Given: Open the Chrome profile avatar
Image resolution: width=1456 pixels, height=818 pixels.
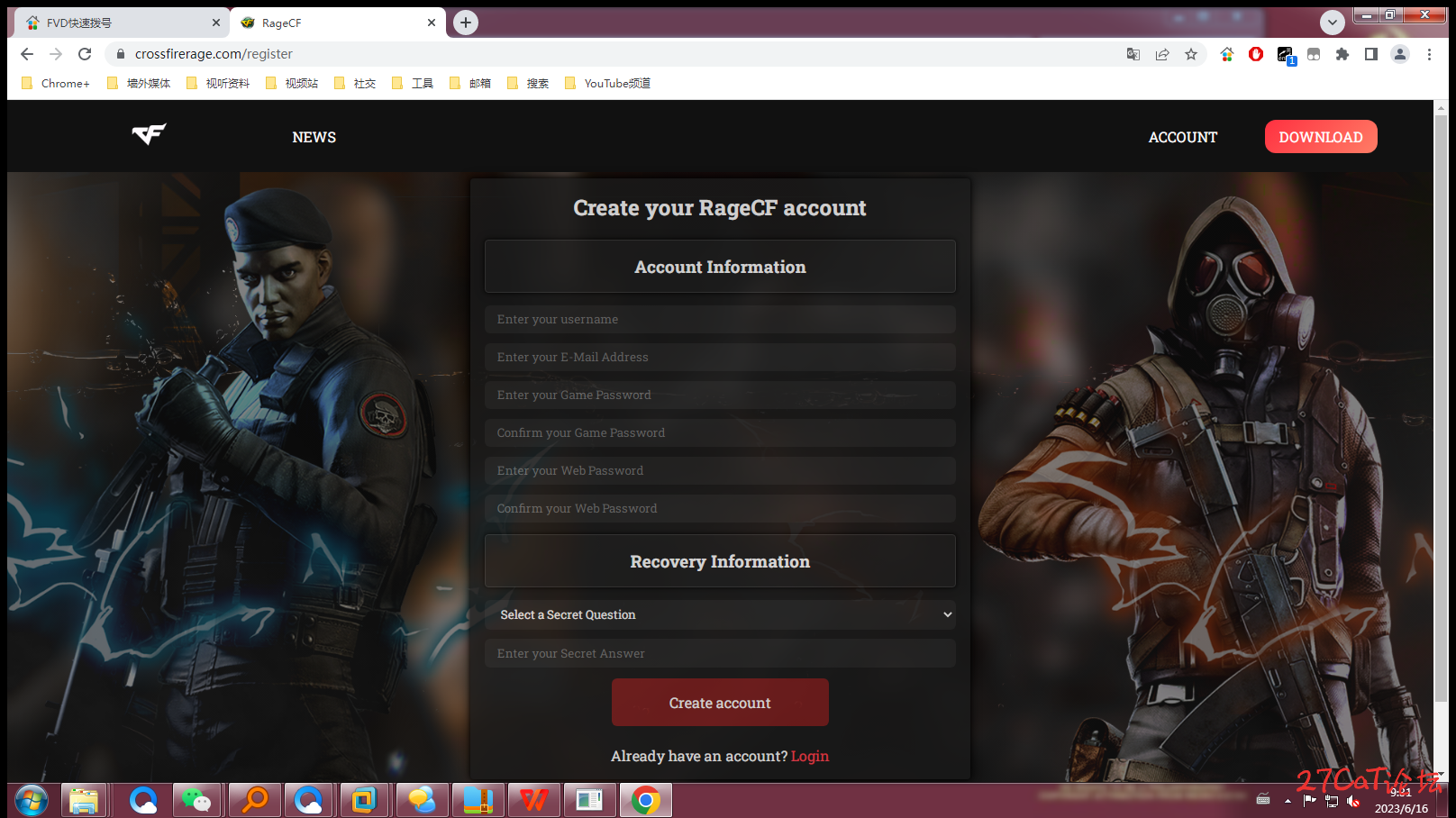Looking at the screenshot, I should click(1400, 54).
